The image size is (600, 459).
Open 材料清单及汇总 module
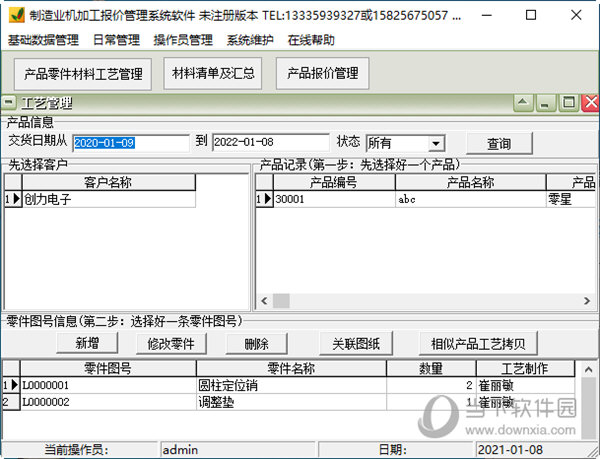coord(213,73)
